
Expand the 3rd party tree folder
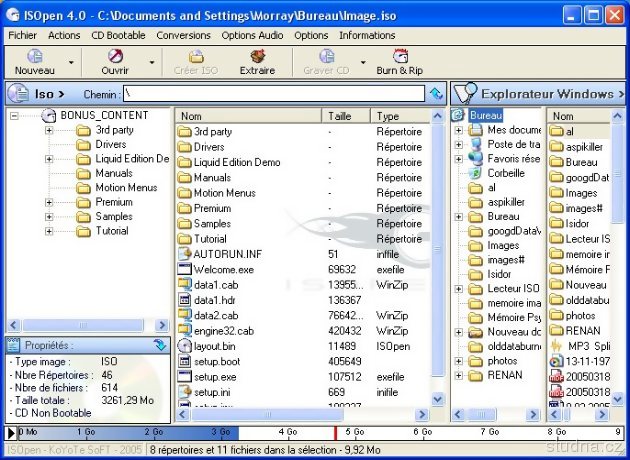[49, 131]
